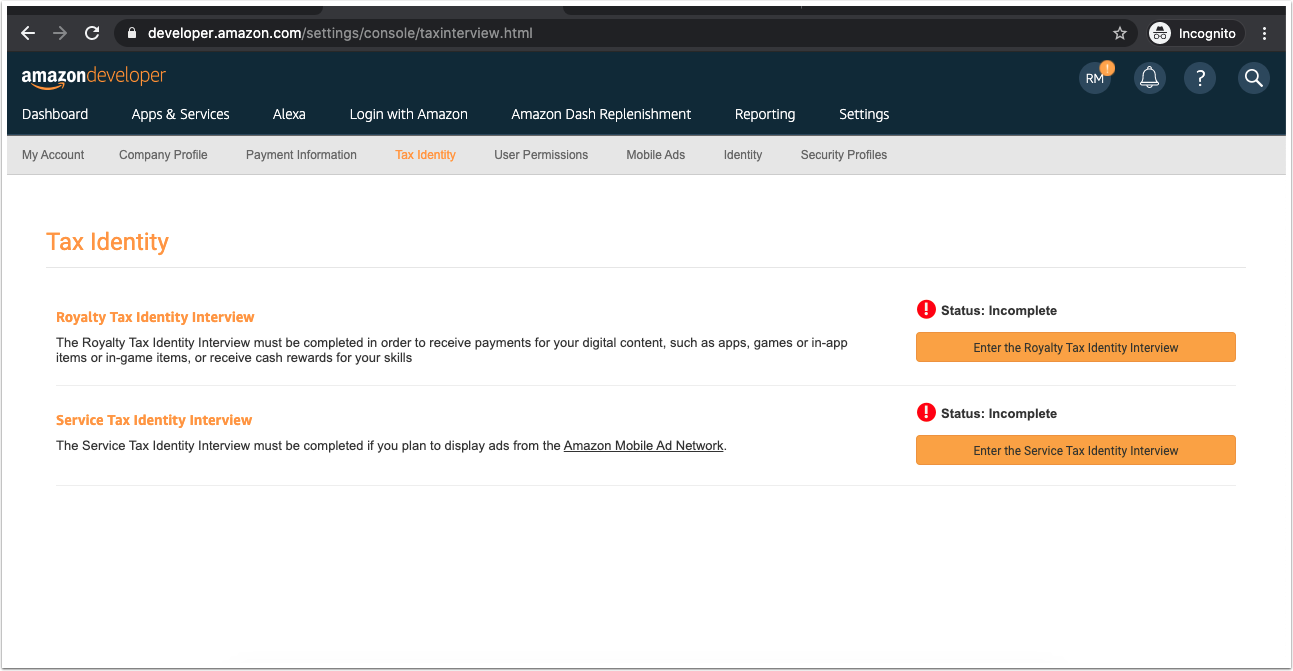Click the amazon developer logo

94,77
